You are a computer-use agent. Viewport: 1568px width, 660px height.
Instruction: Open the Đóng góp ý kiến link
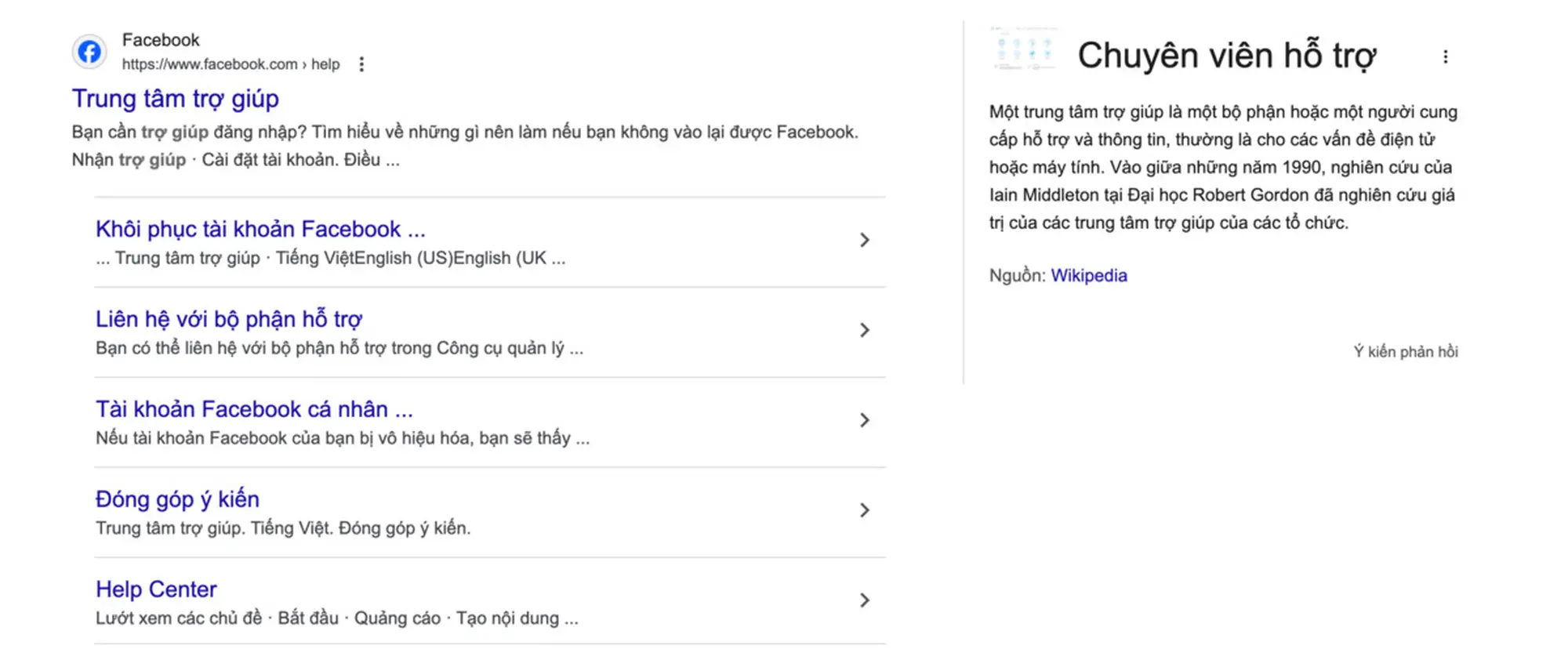click(x=177, y=499)
